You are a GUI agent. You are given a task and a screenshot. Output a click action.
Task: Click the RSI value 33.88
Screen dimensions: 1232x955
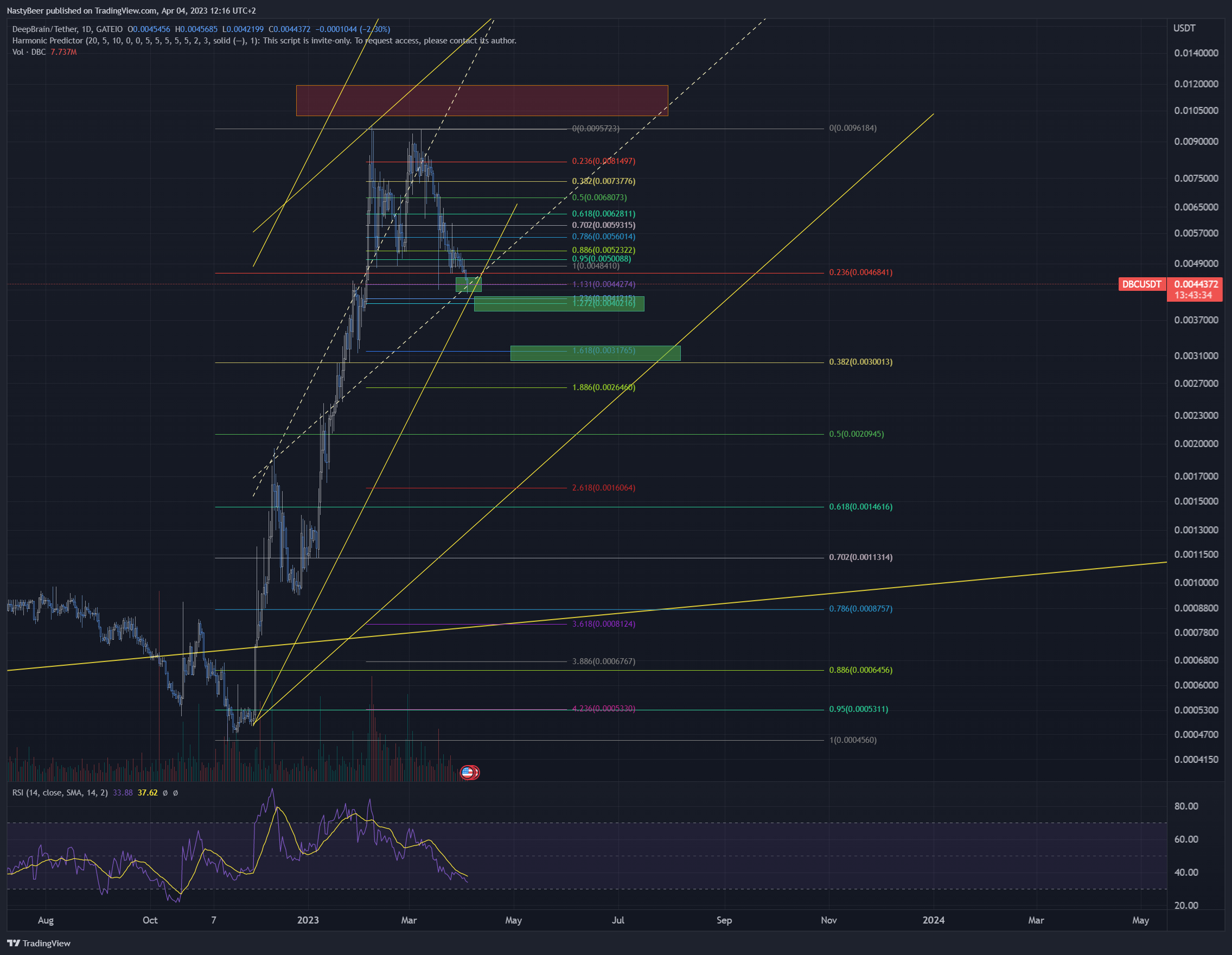tap(123, 793)
